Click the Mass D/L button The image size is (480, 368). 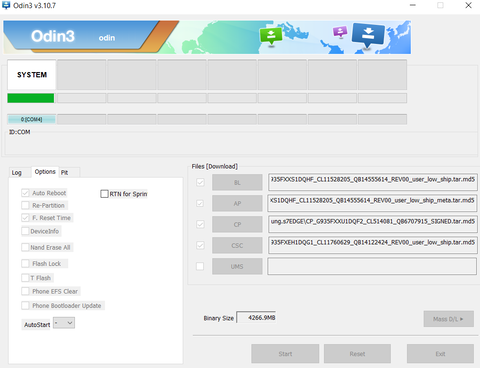tap(449, 319)
